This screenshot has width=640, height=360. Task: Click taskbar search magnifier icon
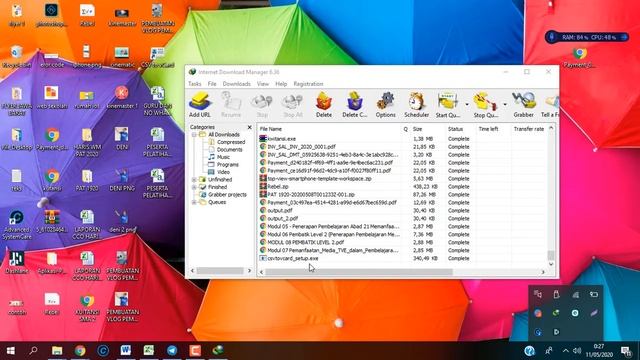coord(33,351)
